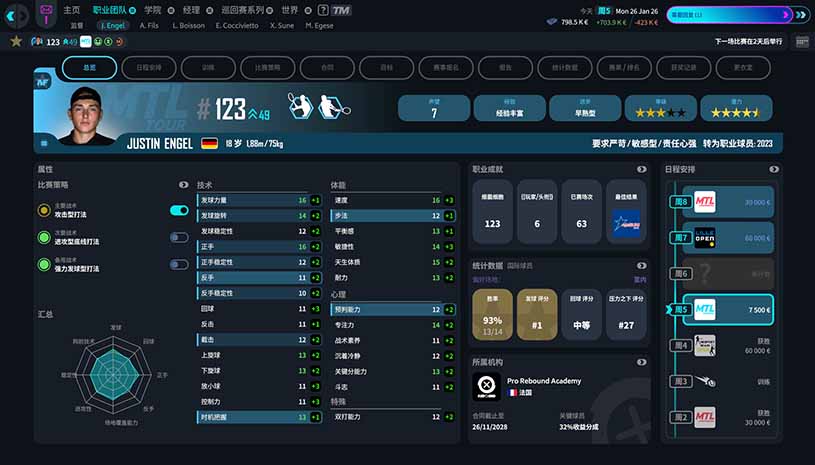Screen dimensions: 815x465
Task: Switch to E. Coccivietto player tab
Action: click(x=237, y=25)
